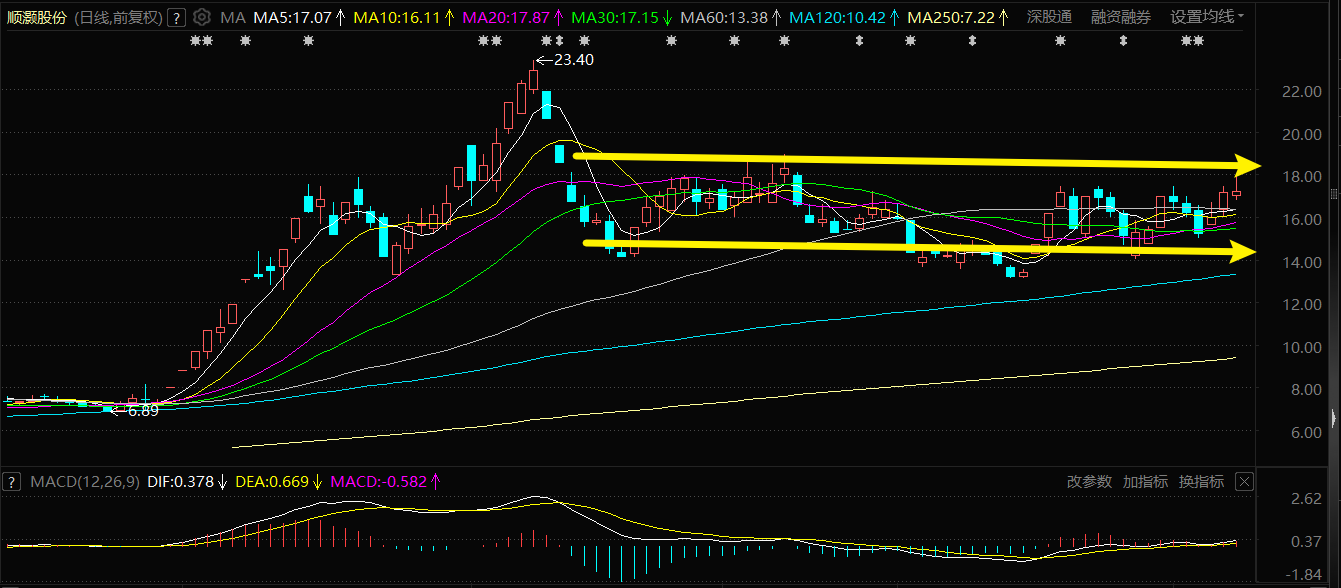Click the info star marker above the 23.40 peak
This screenshot has height=588, width=1341.
(546, 41)
